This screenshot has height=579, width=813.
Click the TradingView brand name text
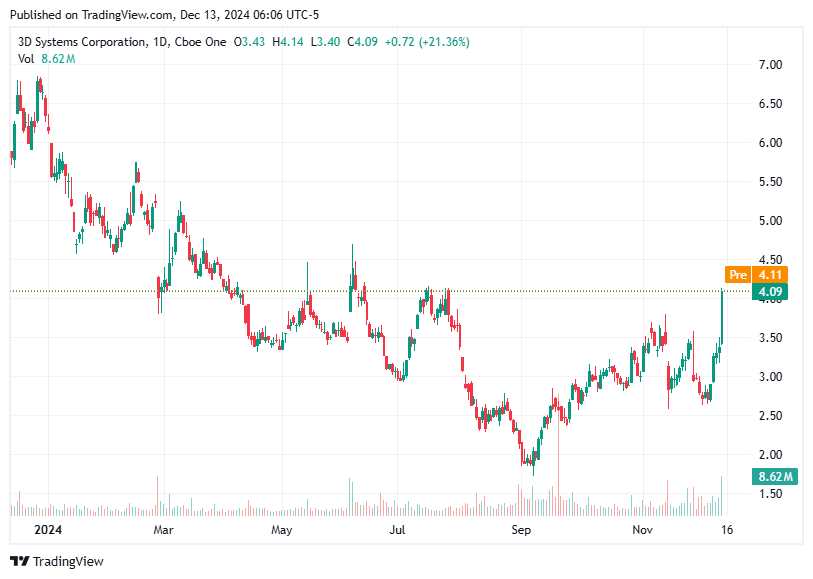68,561
